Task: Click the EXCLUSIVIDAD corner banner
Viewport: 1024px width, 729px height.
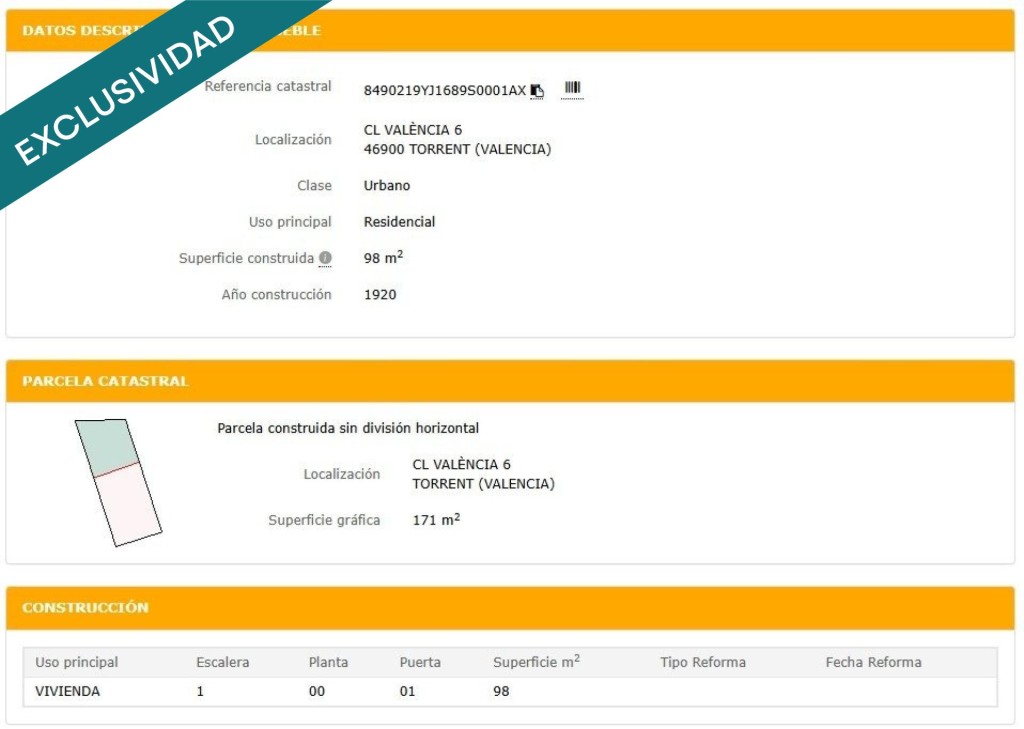Action: [125, 90]
